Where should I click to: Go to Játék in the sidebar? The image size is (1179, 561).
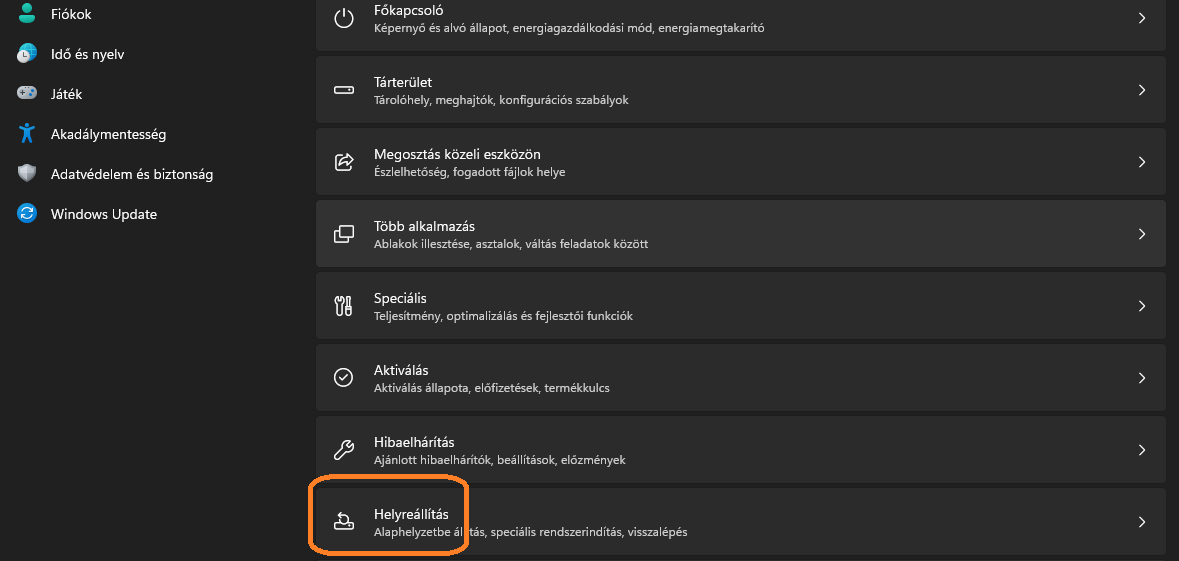pos(66,94)
